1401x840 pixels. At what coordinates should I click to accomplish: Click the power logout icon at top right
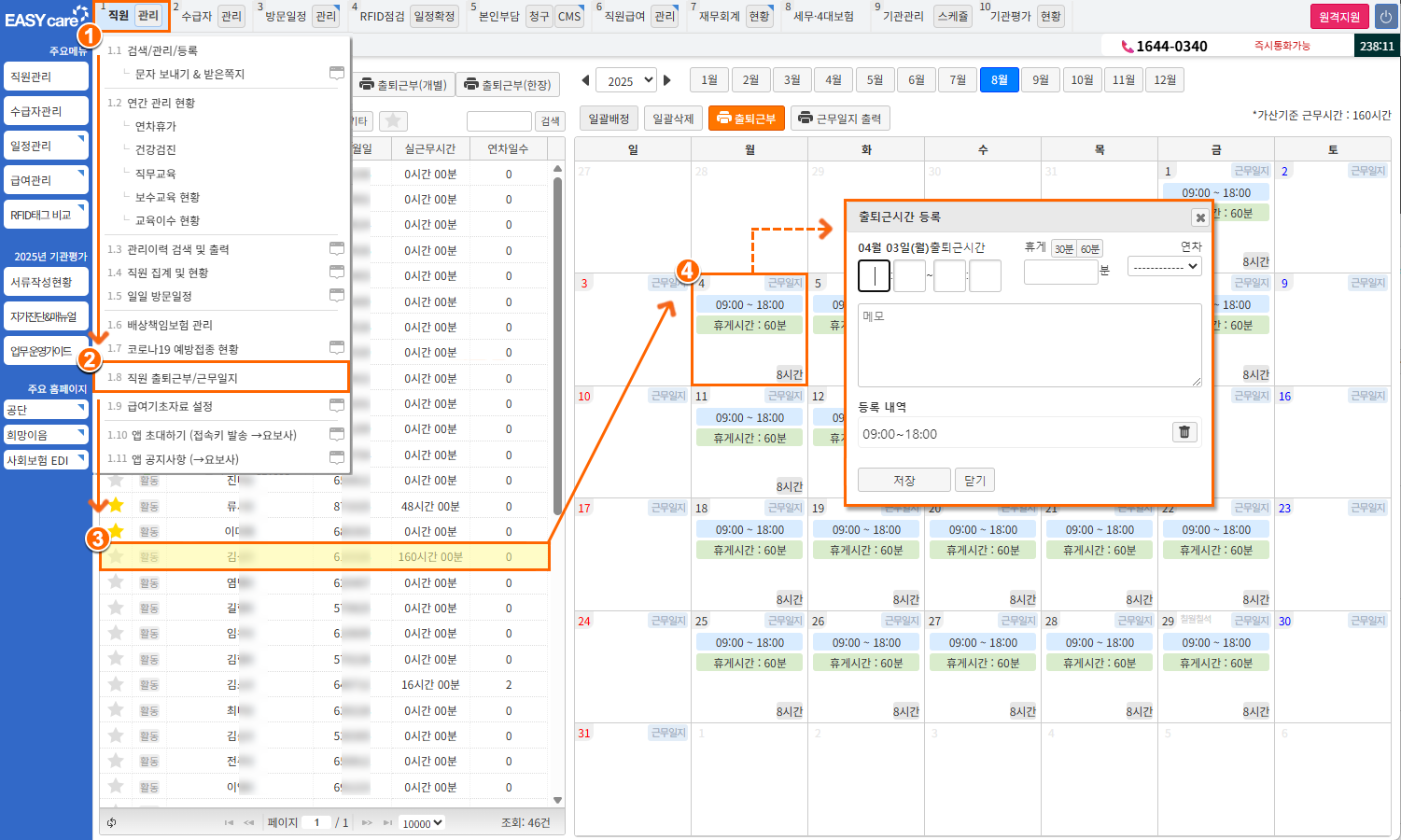click(x=1385, y=17)
